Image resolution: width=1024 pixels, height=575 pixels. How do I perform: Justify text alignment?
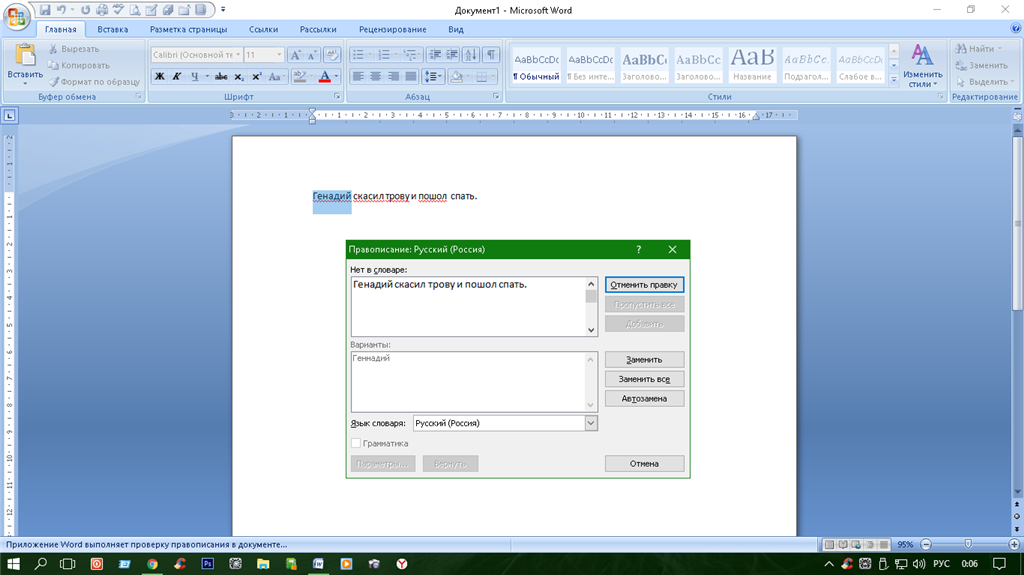(x=411, y=76)
